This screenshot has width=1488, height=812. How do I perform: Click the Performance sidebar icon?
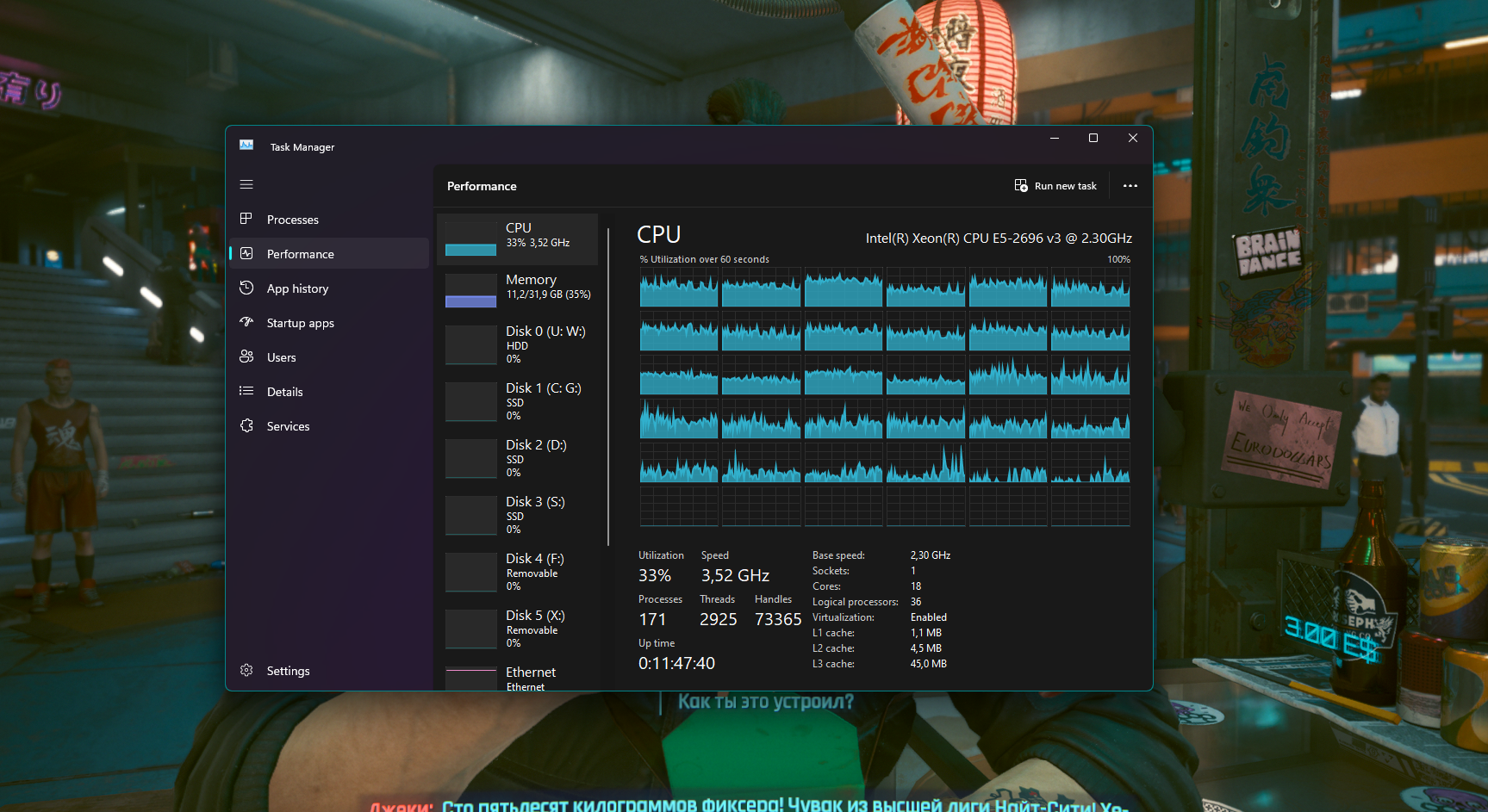click(246, 253)
